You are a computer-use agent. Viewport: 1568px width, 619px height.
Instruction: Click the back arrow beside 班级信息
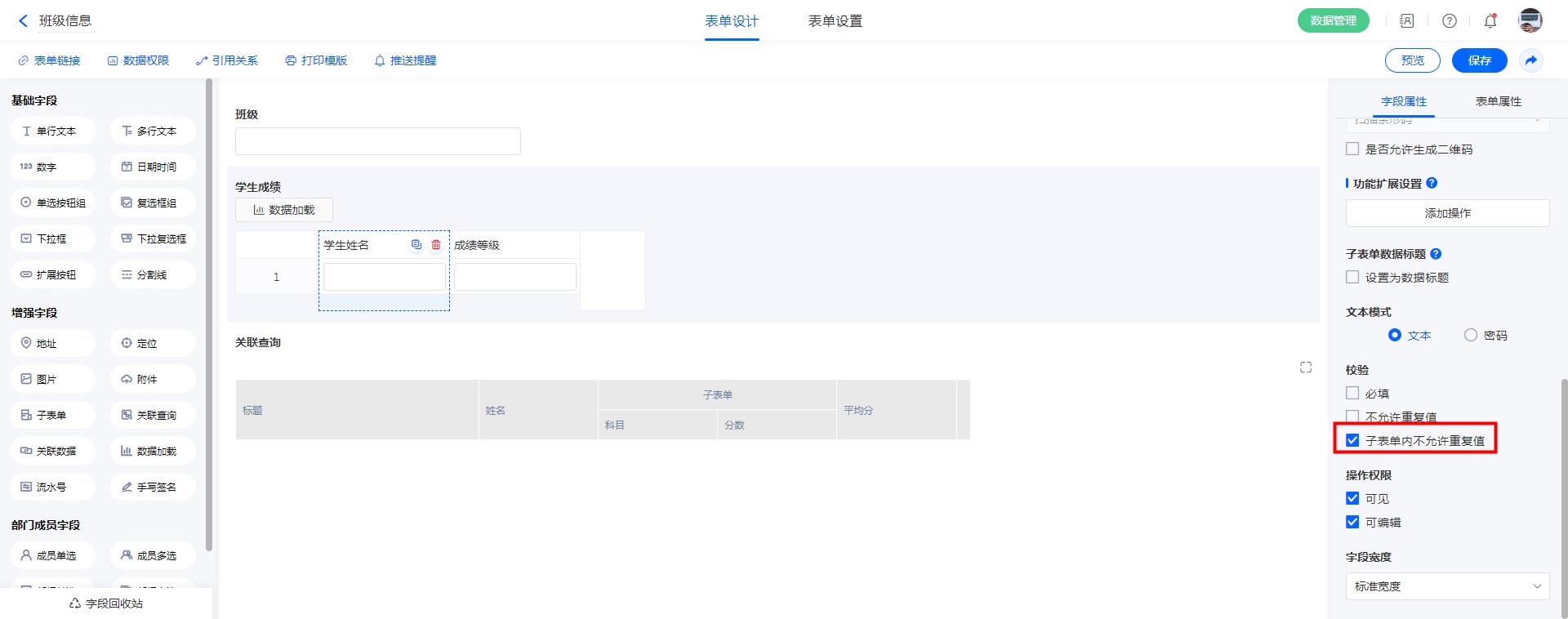(23, 21)
